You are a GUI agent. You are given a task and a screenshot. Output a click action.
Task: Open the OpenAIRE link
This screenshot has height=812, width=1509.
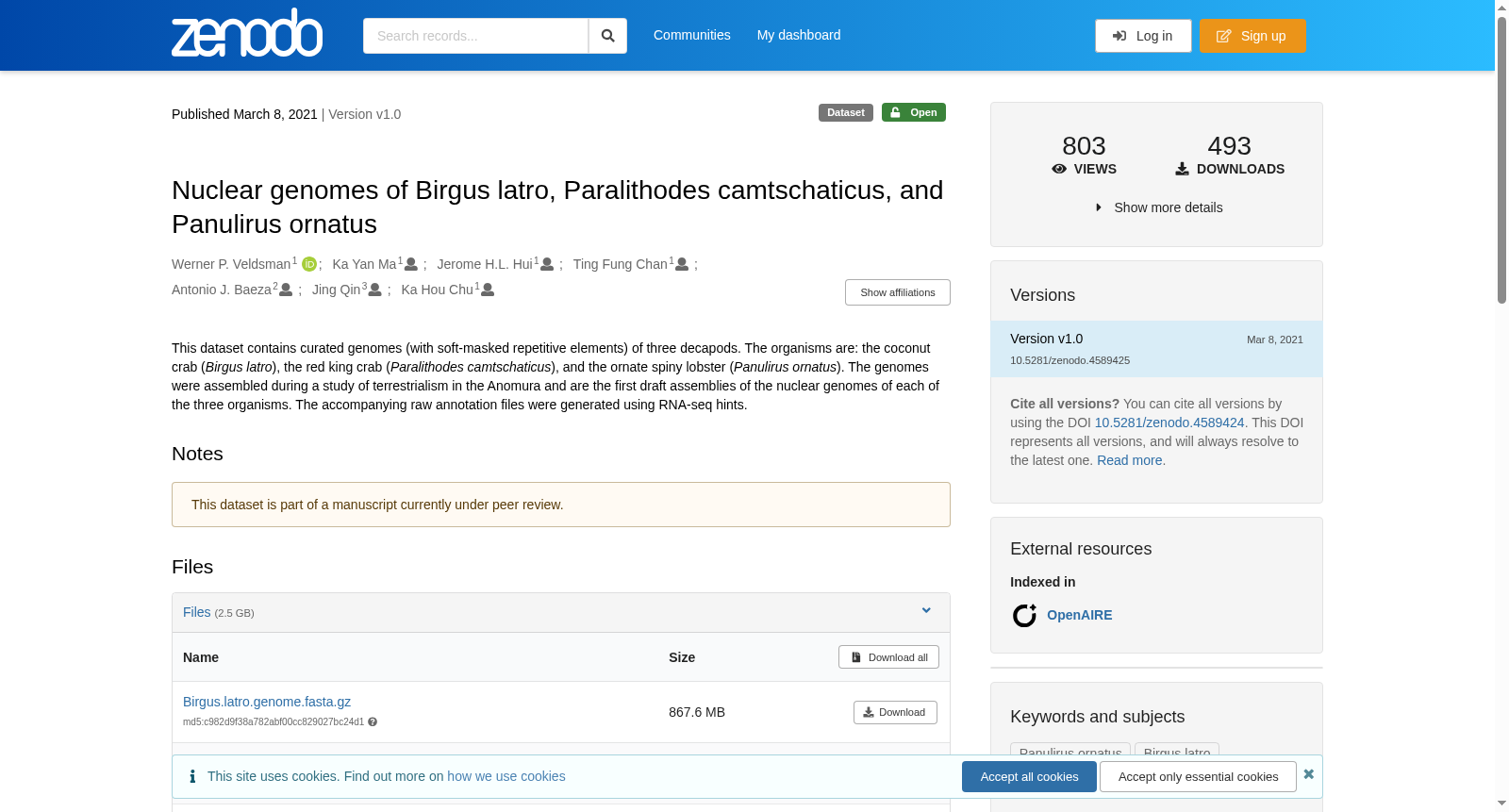1080,615
